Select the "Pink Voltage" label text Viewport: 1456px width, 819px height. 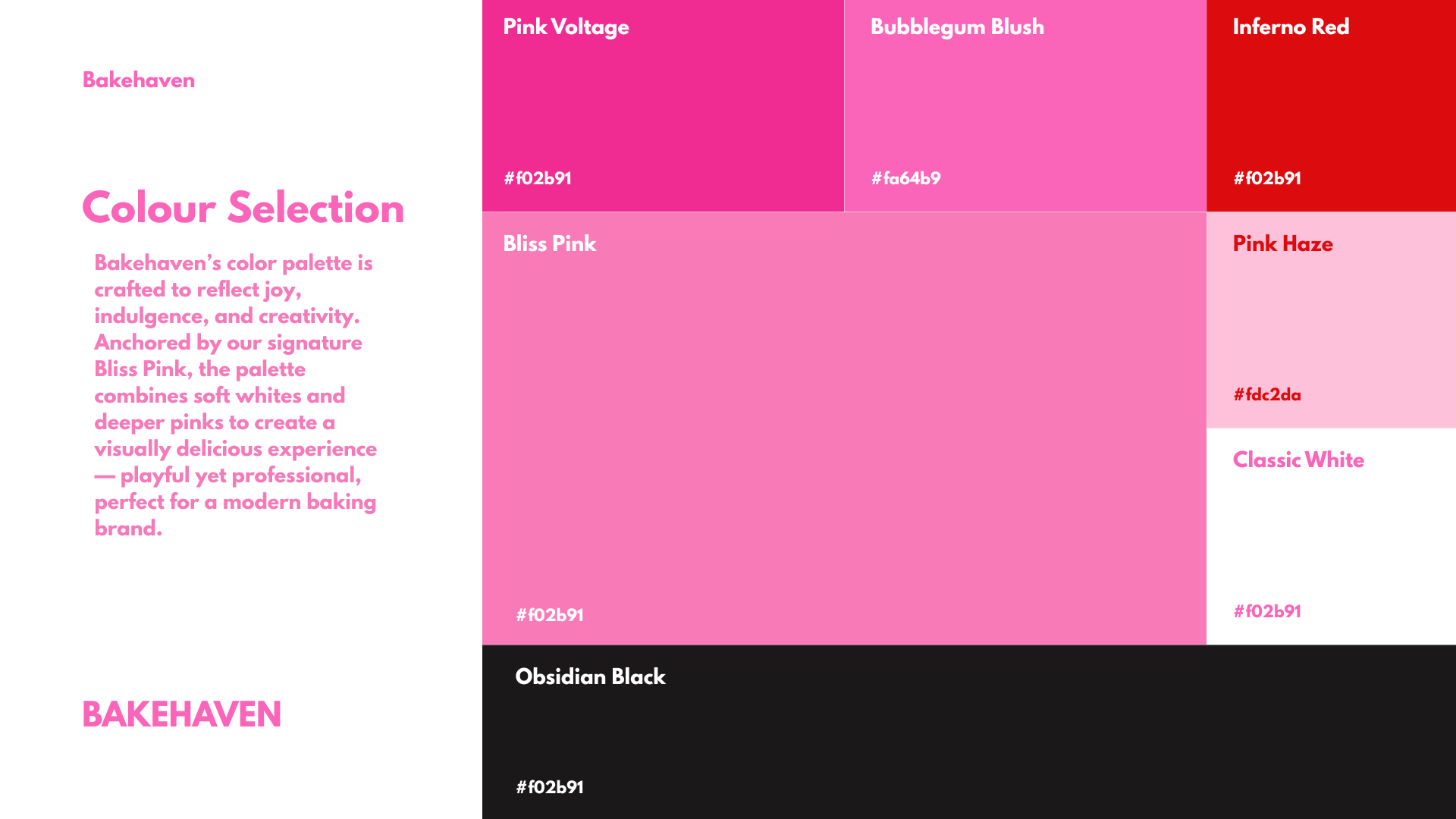[x=566, y=27]
